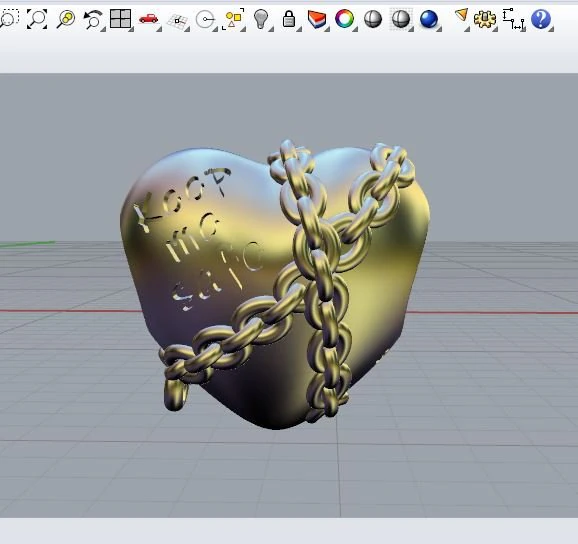
Task: Set Shaded Viewport with dotted sphere icon
Action: pyautogui.click(x=401, y=19)
